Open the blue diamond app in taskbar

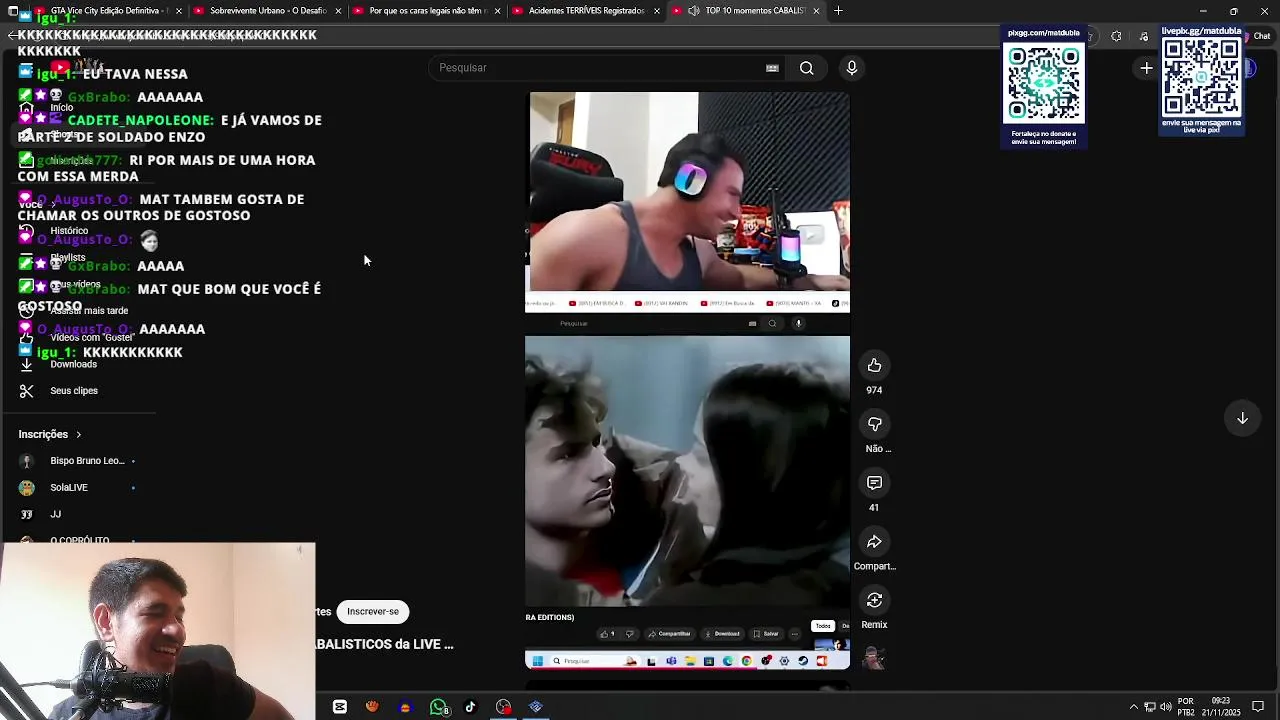(x=535, y=707)
